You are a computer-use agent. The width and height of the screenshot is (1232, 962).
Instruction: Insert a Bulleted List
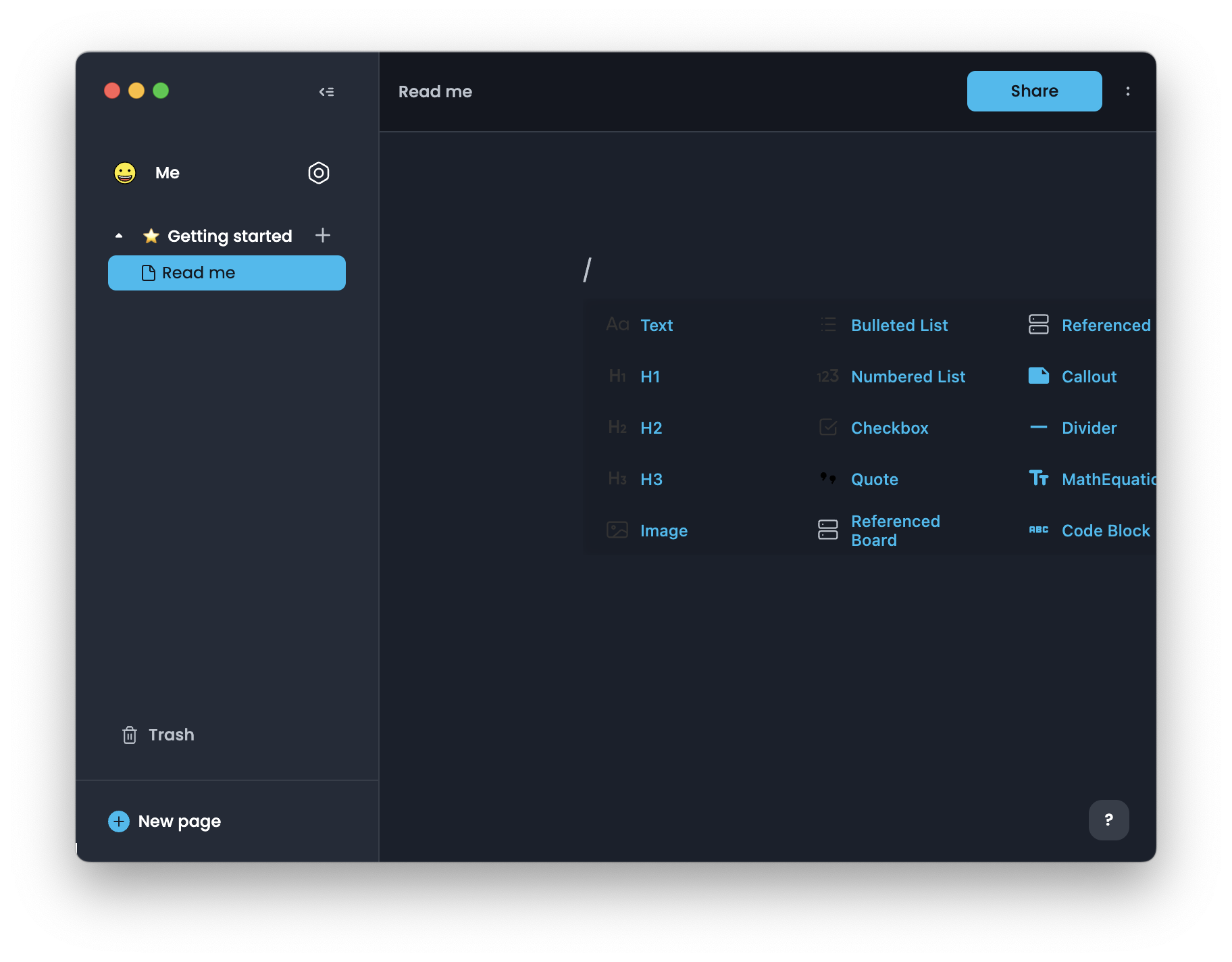point(899,325)
